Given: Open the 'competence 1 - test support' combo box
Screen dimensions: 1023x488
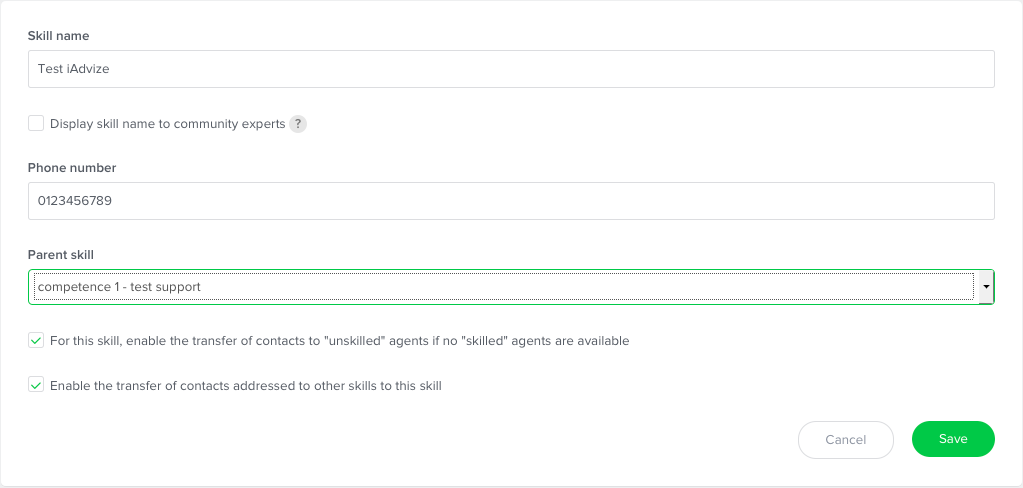Looking at the screenshot, I should 500,287.
